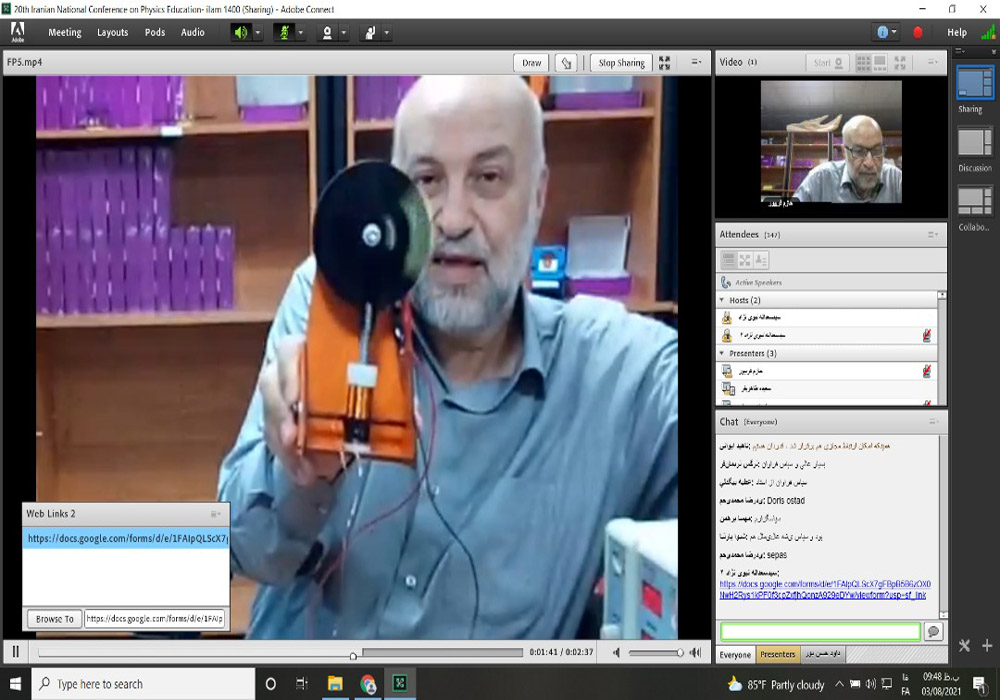Toggle the green microphone icon
This screenshot has width=1000, height=700.
(x=283, y=32)
